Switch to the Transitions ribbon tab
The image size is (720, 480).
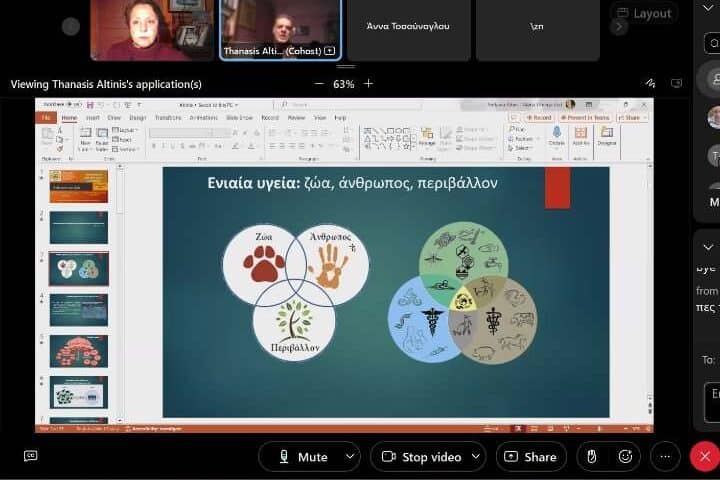click(168, 118)
